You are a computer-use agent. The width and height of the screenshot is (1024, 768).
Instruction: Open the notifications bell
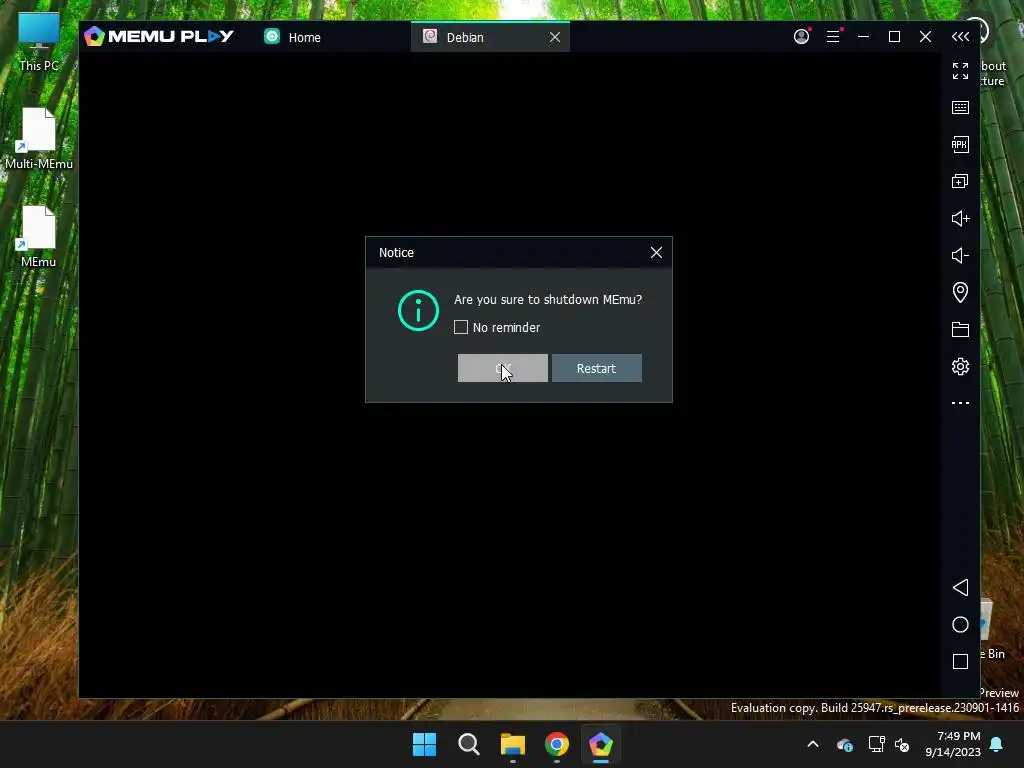(x=997, y=744)
